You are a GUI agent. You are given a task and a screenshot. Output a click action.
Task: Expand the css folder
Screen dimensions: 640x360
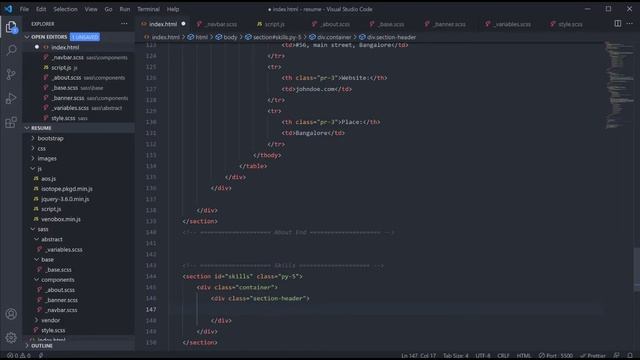click(42, 149)
